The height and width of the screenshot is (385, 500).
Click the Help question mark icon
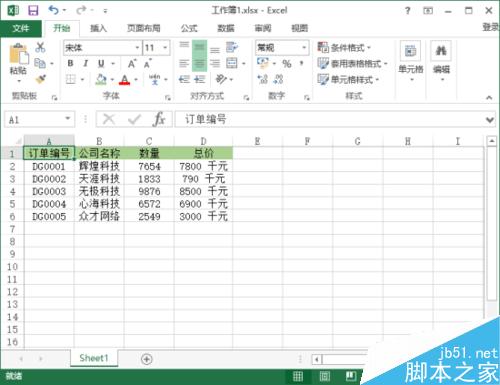coord(407,11)
